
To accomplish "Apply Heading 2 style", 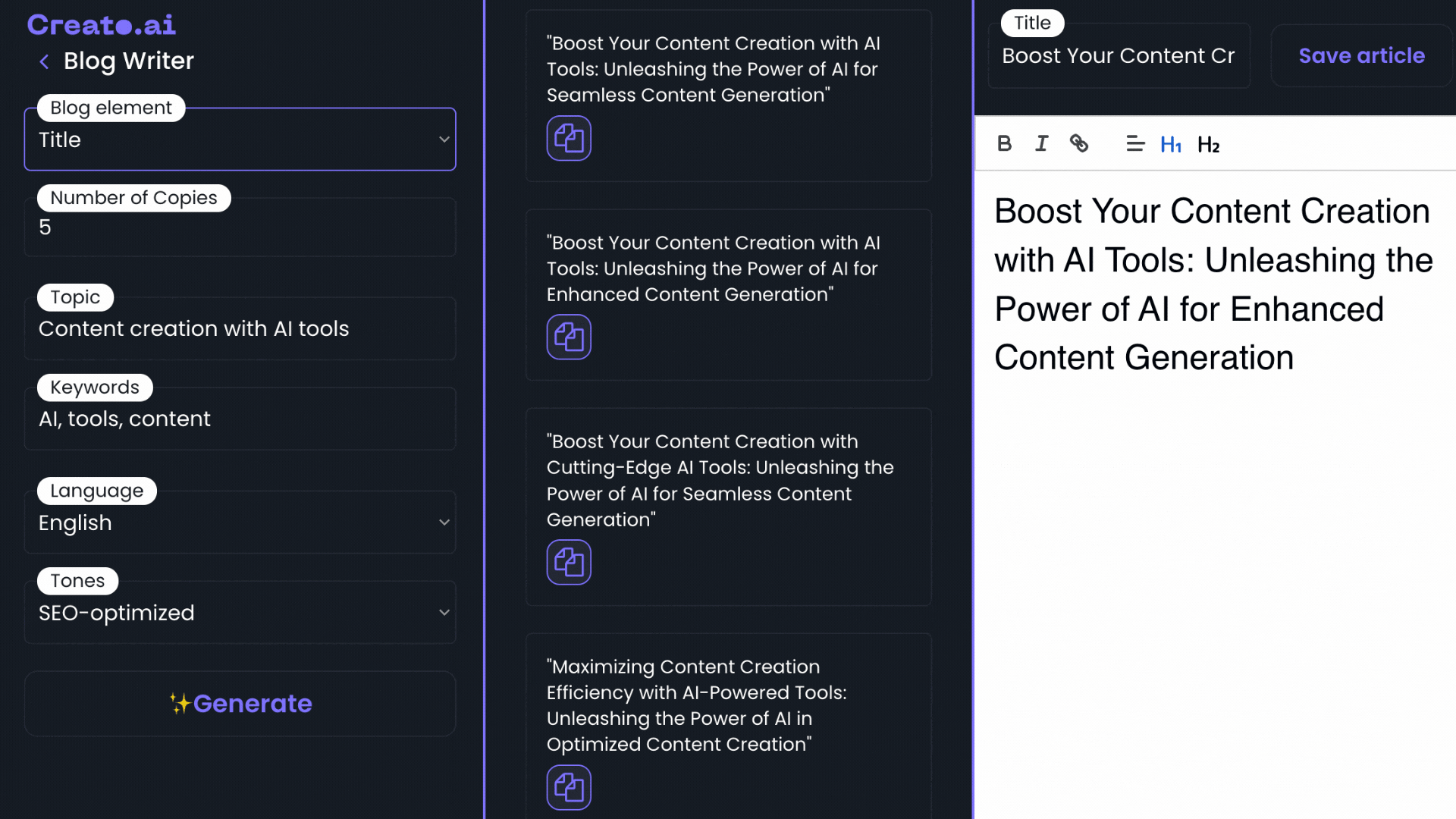I will pyautogui.click(x=1209, y=144).
